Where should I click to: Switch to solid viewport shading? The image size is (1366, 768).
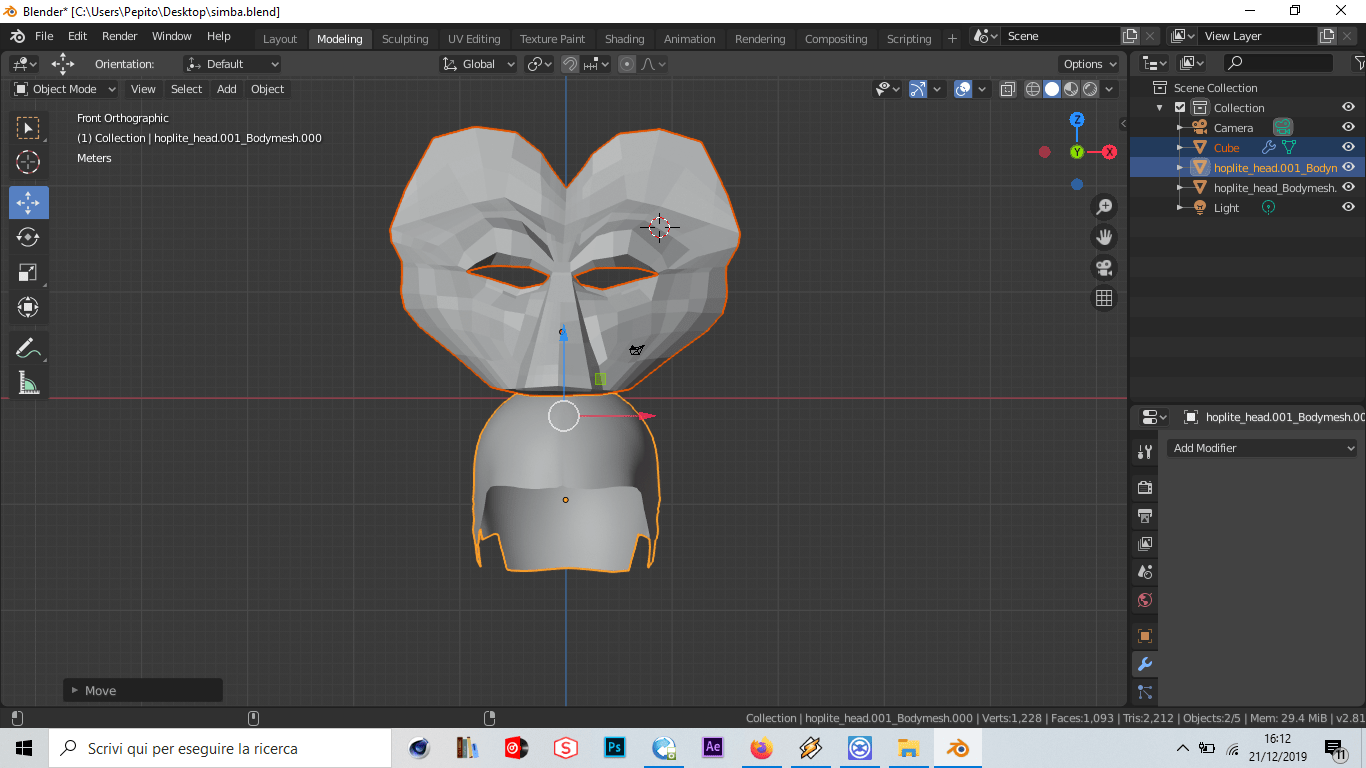[x=1052, y=89]
